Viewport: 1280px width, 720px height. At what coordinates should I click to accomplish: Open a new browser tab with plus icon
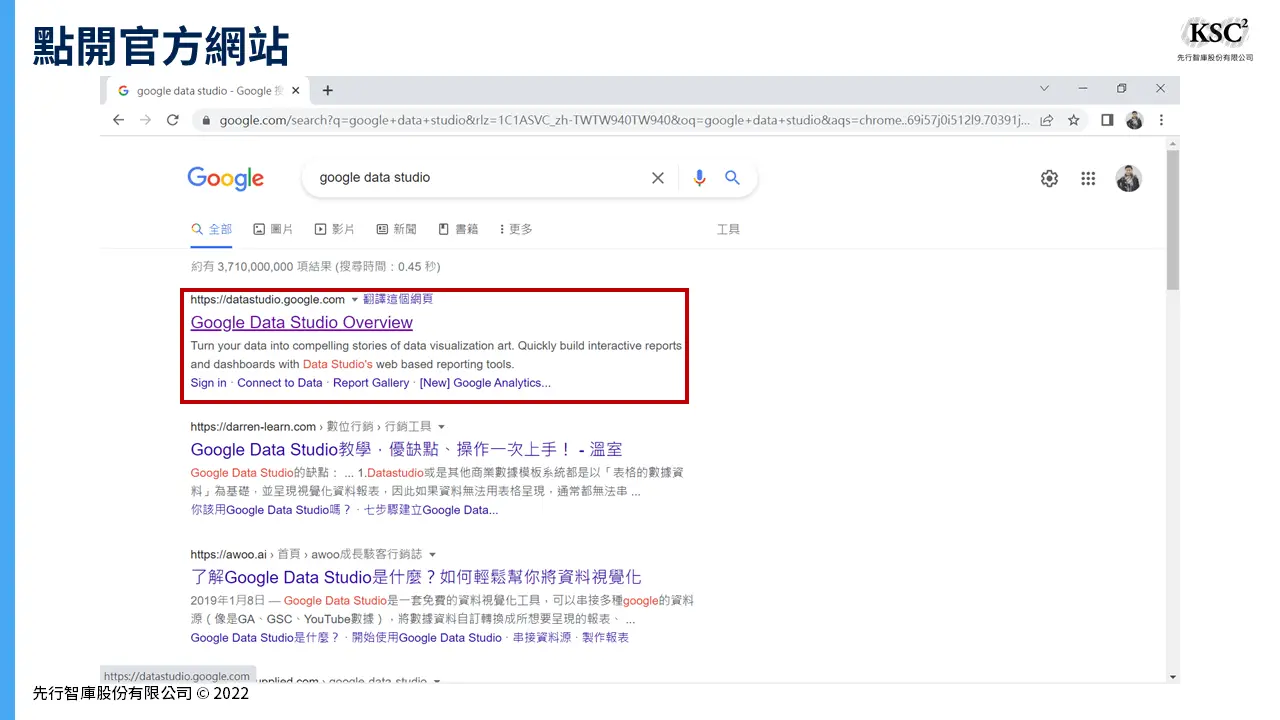click(x=327, y=90)
